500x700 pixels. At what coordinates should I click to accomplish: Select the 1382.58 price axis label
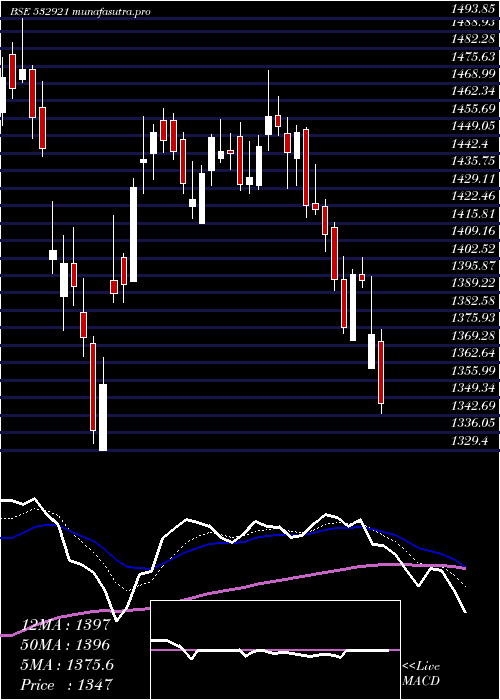[x=473, y=300]
